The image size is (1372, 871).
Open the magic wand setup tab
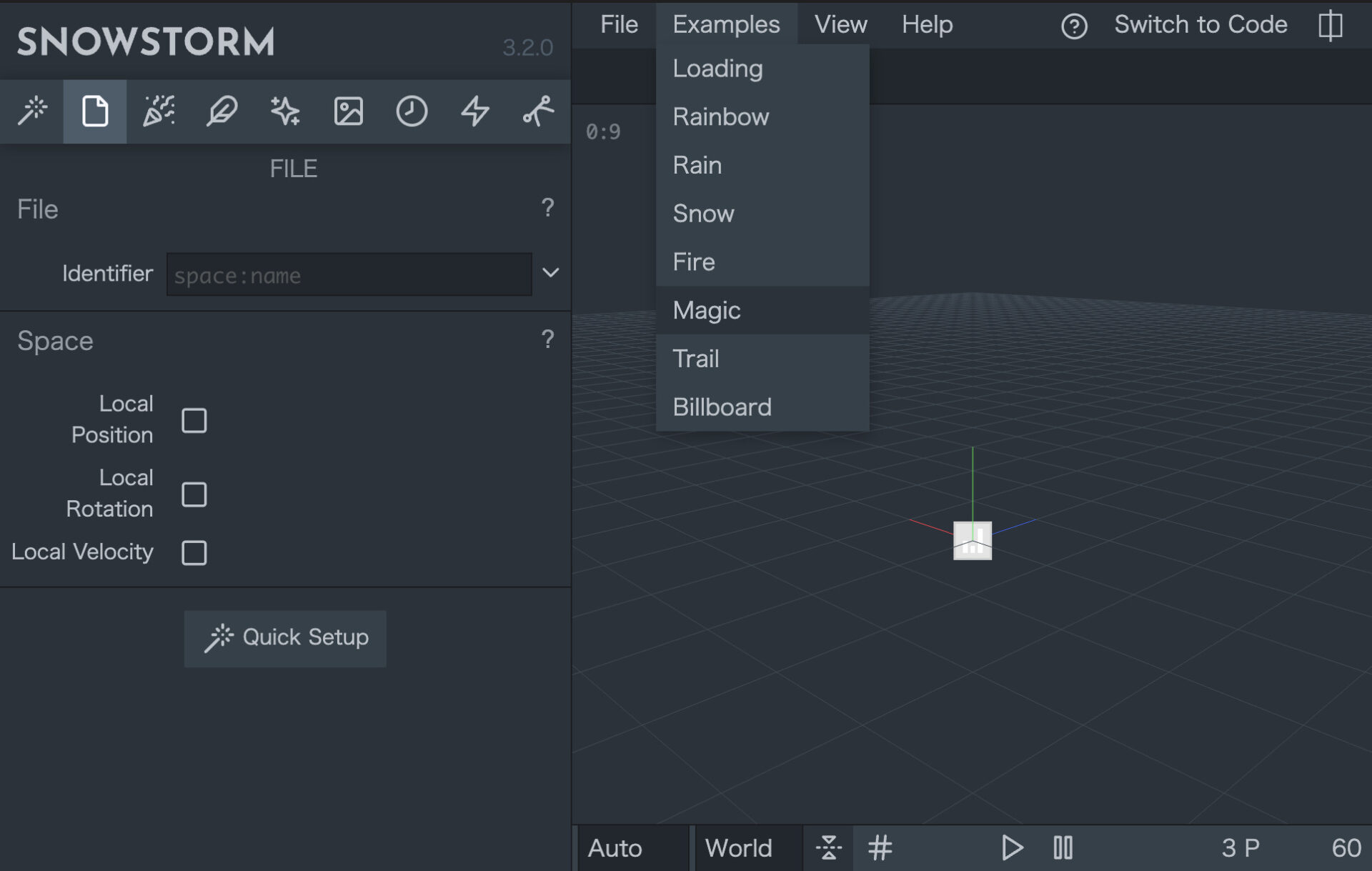click(32, 111)
